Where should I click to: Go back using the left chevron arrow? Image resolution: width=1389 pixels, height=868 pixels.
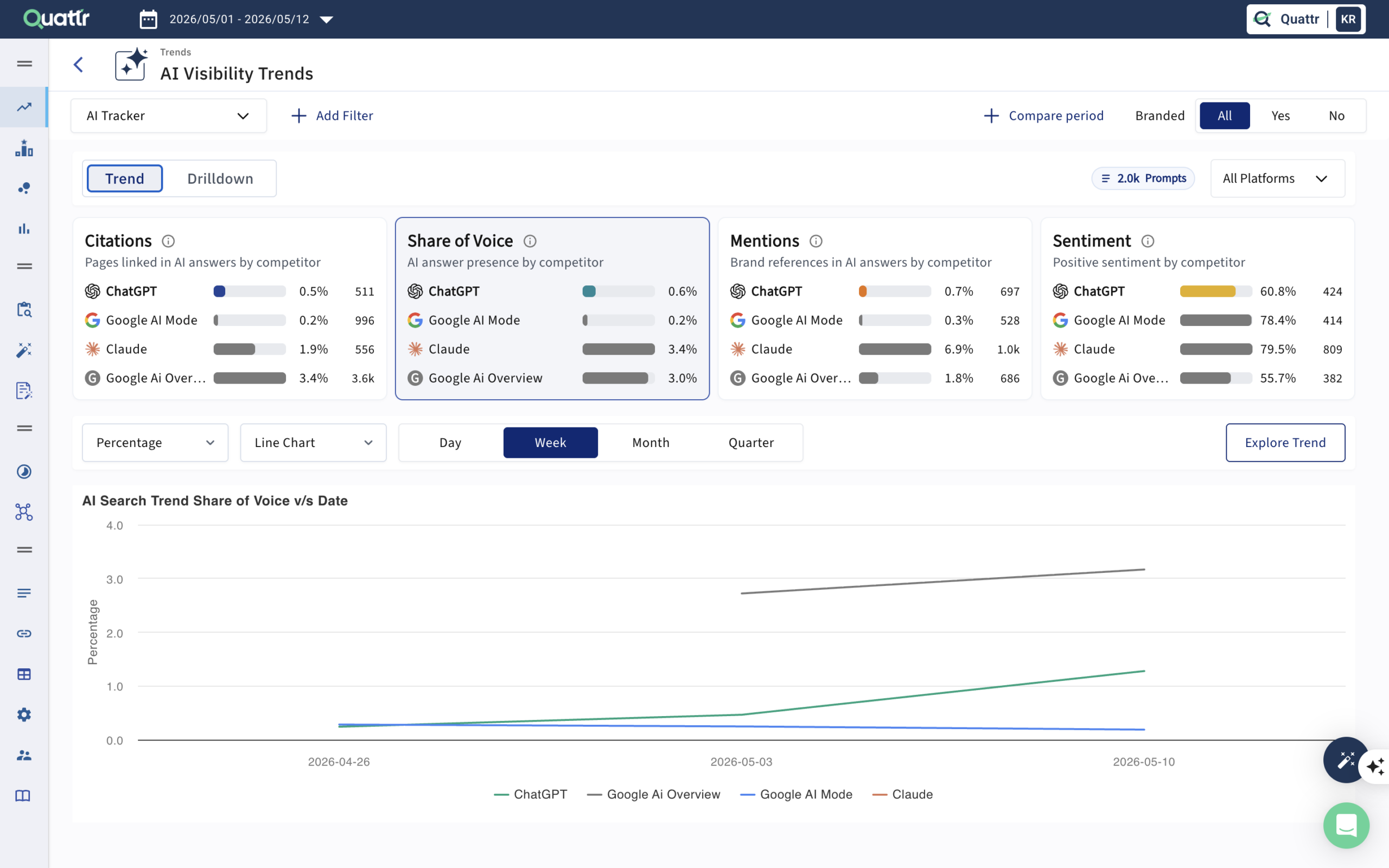[79, 65]
